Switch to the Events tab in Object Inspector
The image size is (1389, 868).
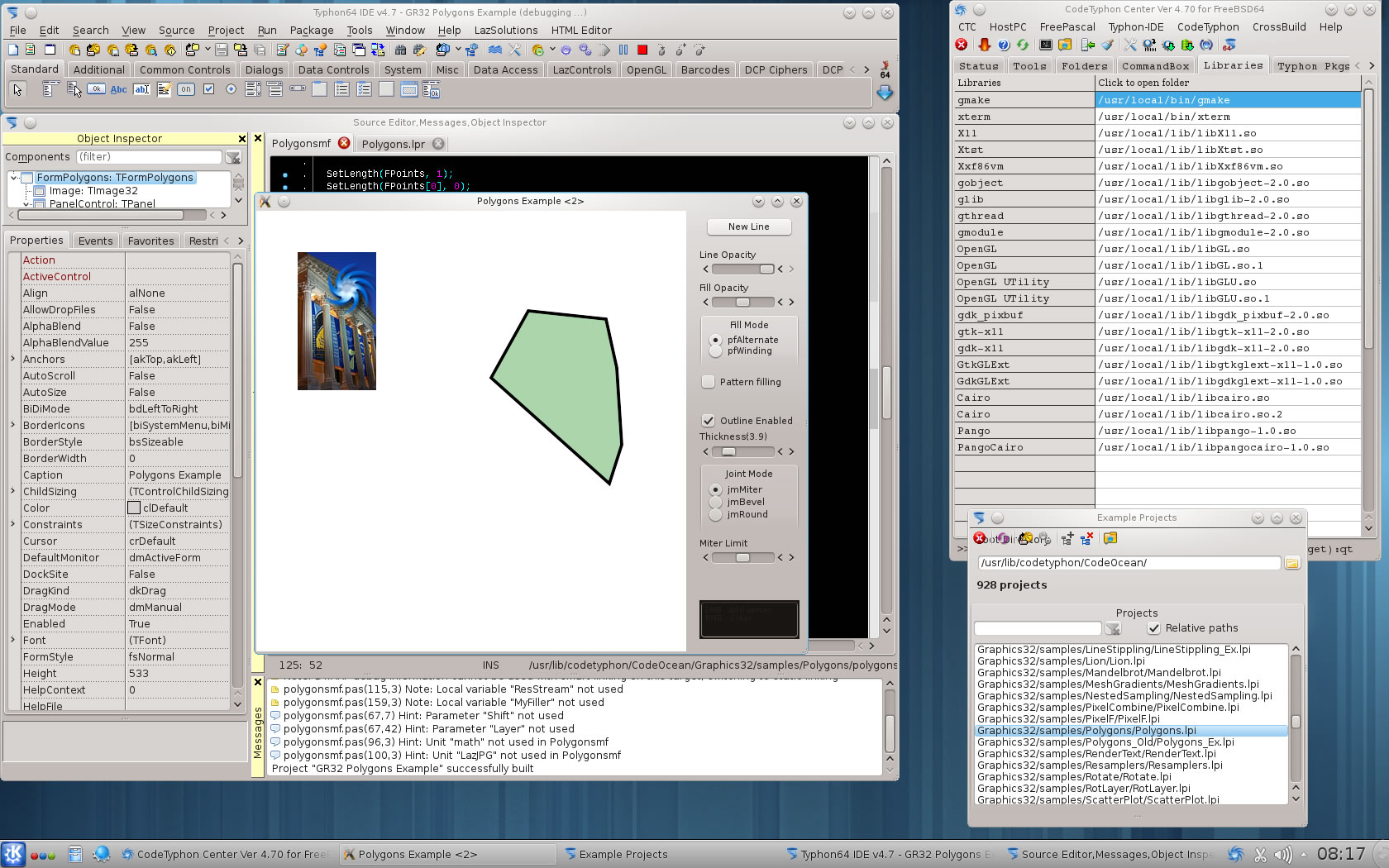(95, 241)
